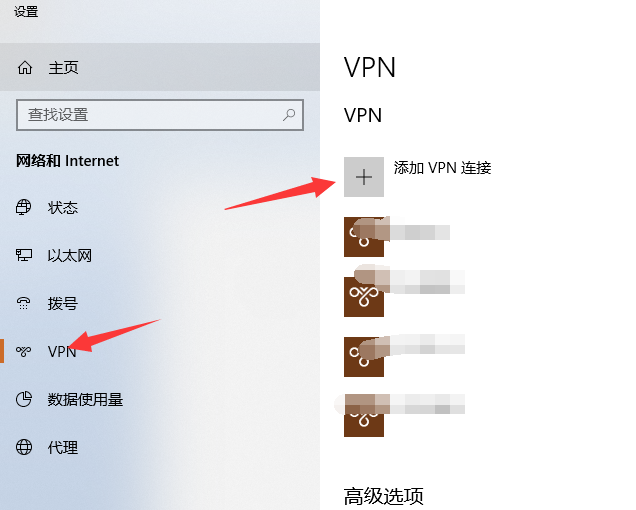Click the VPN icon in the sidebar

click(24, 351)
